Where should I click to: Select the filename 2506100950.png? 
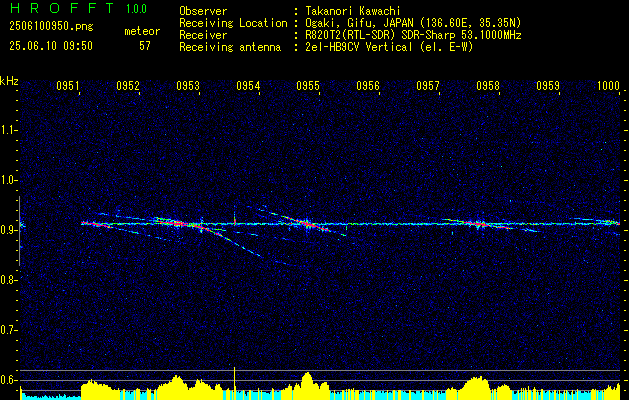[51, 26]
